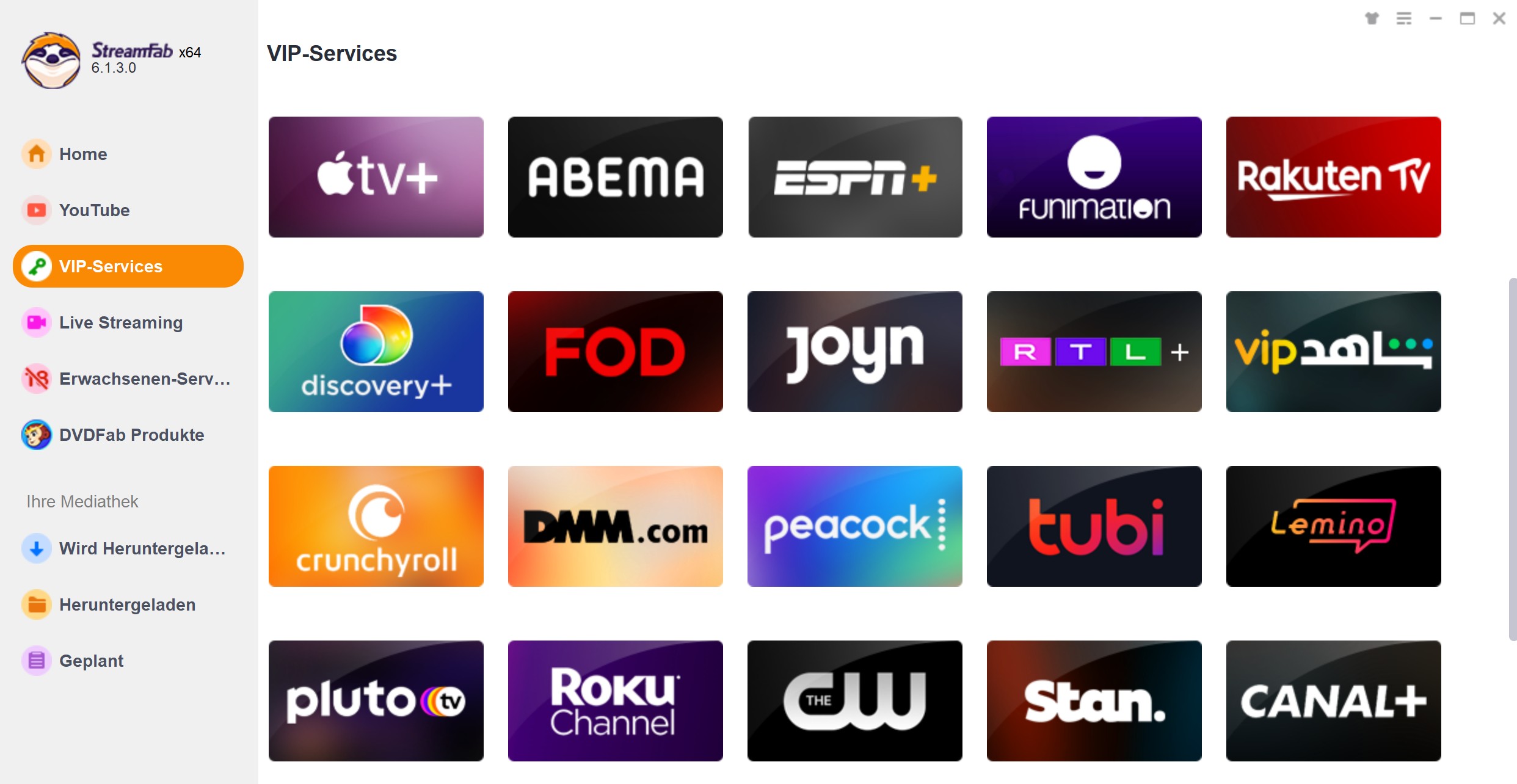Navigate to Home section

click(x=84, y=154)
